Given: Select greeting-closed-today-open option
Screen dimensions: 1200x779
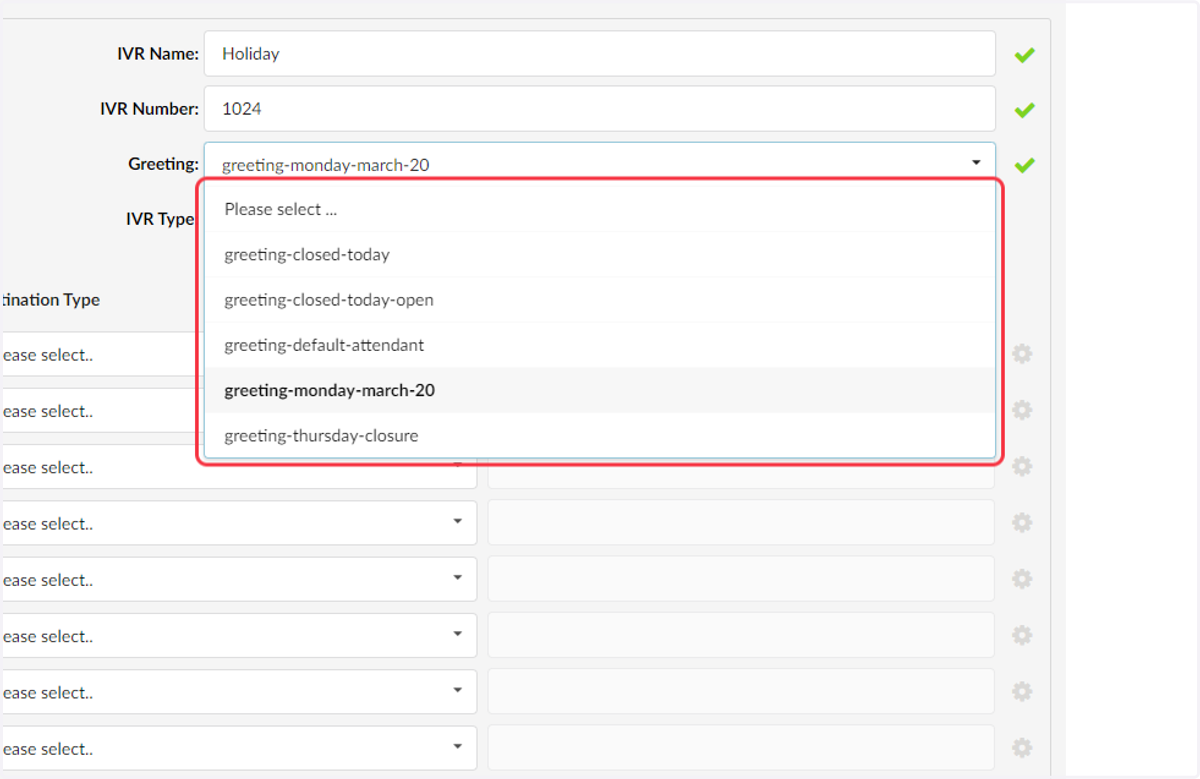Looking at the screenshot, I should tap(600, 300).
